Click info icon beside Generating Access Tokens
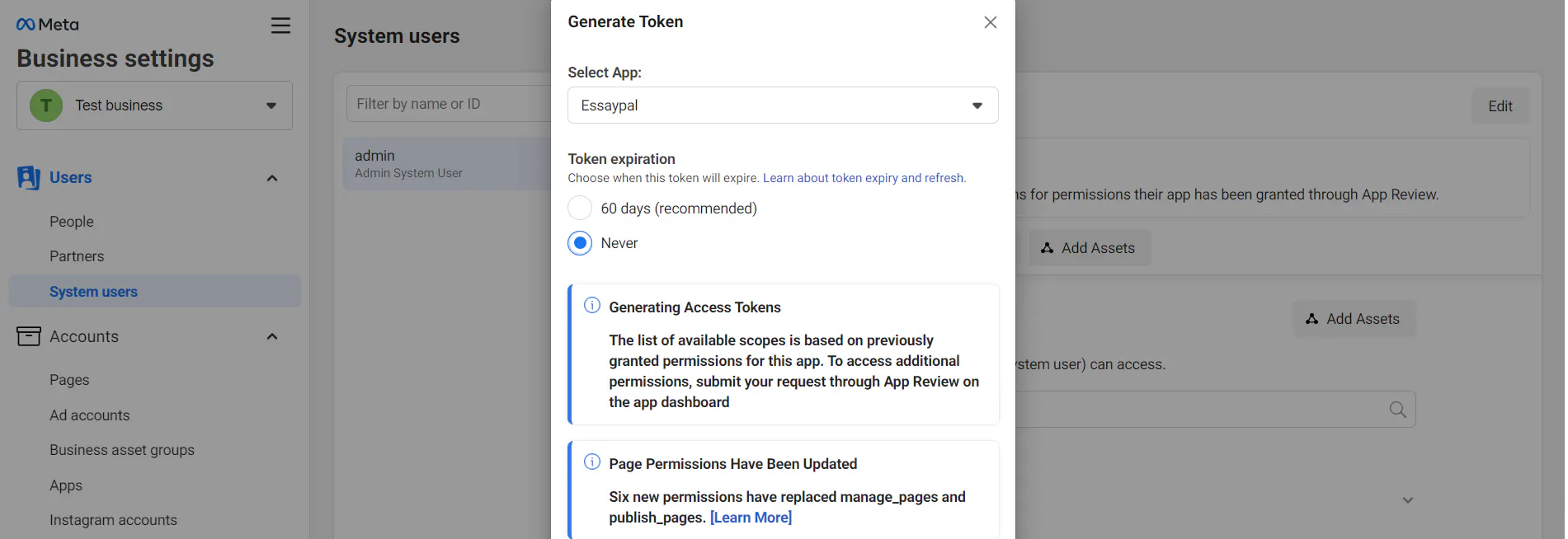The image size is (1568, 539). click(x=592, y=306)
